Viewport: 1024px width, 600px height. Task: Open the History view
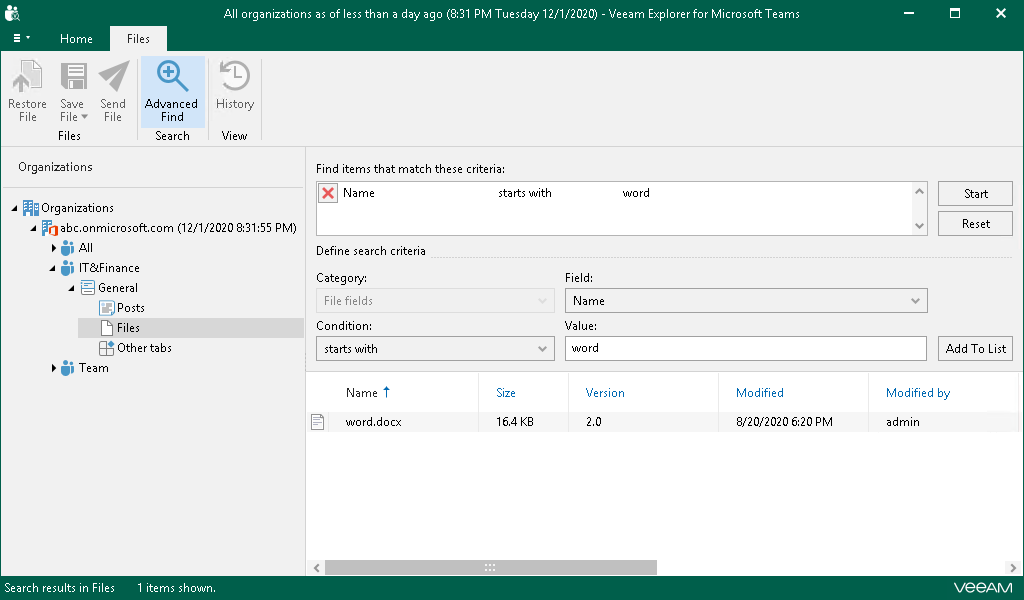point(234,91)
